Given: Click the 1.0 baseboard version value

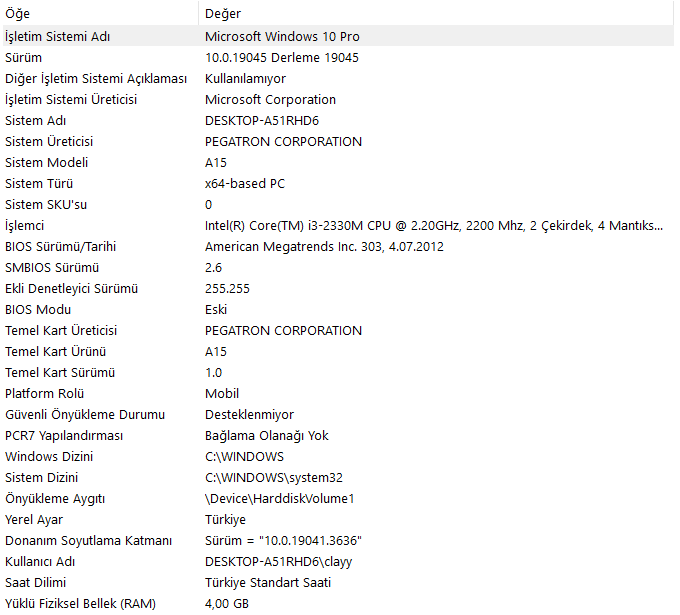Looking at the screenshot, I should [213, 373].
